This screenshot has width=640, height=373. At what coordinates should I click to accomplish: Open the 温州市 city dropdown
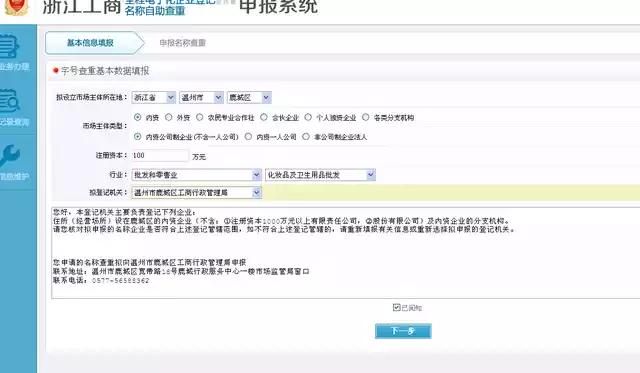click(x=202, y=98)
